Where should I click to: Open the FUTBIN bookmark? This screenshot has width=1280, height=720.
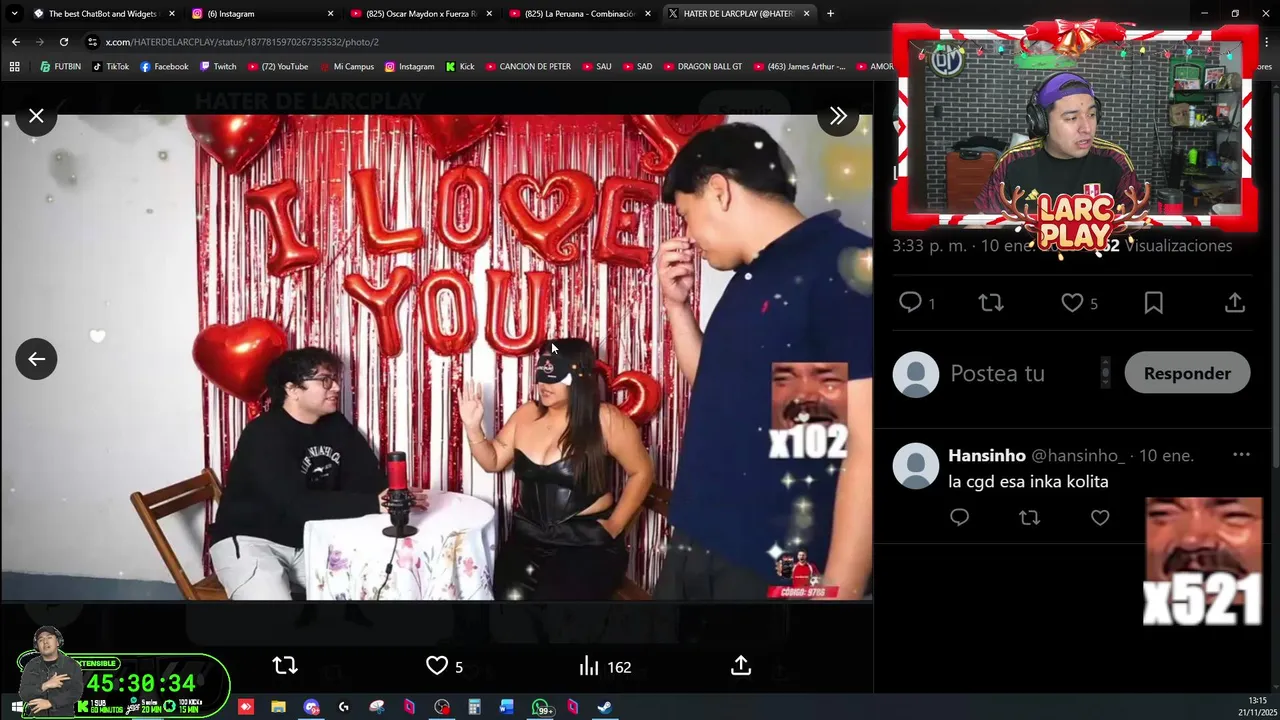coord(60,67)
